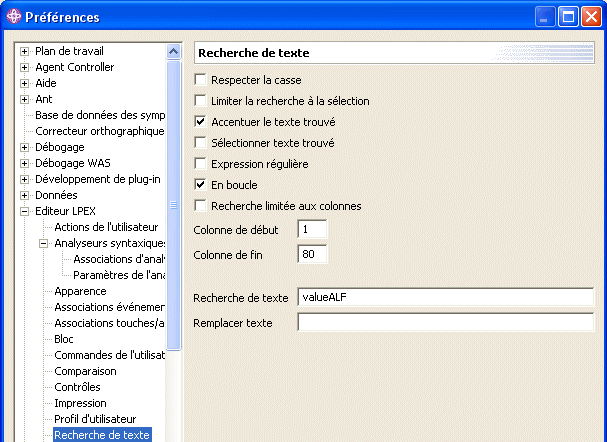Screen dimensions: 607x442
Task: Open Associations touches/actions page
Action: tap(110, 323)
